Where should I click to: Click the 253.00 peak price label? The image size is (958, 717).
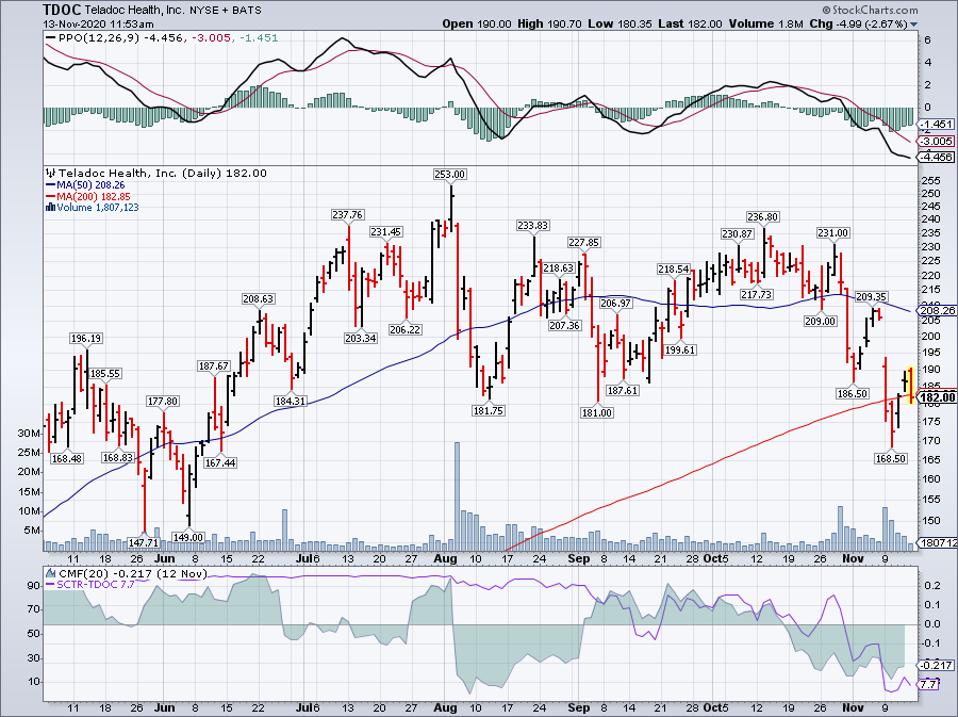tap(450, 174)
